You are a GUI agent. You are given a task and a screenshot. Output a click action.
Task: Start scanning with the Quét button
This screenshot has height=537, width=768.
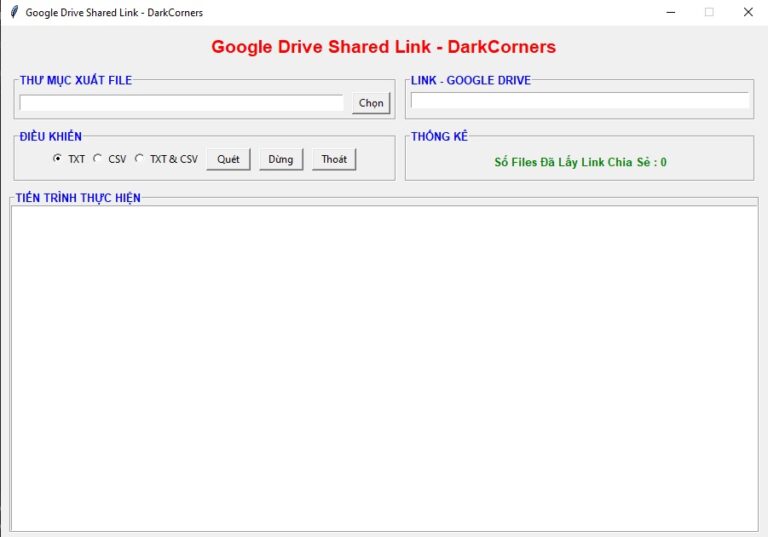(228, 159)
